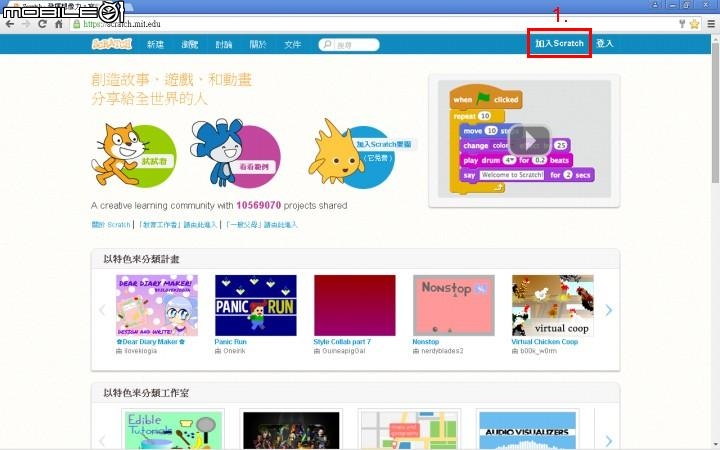This screenshot has height=450, width=720.
Task: Show previous featured projects with left arrow
Action: click(x=102, y=310)
